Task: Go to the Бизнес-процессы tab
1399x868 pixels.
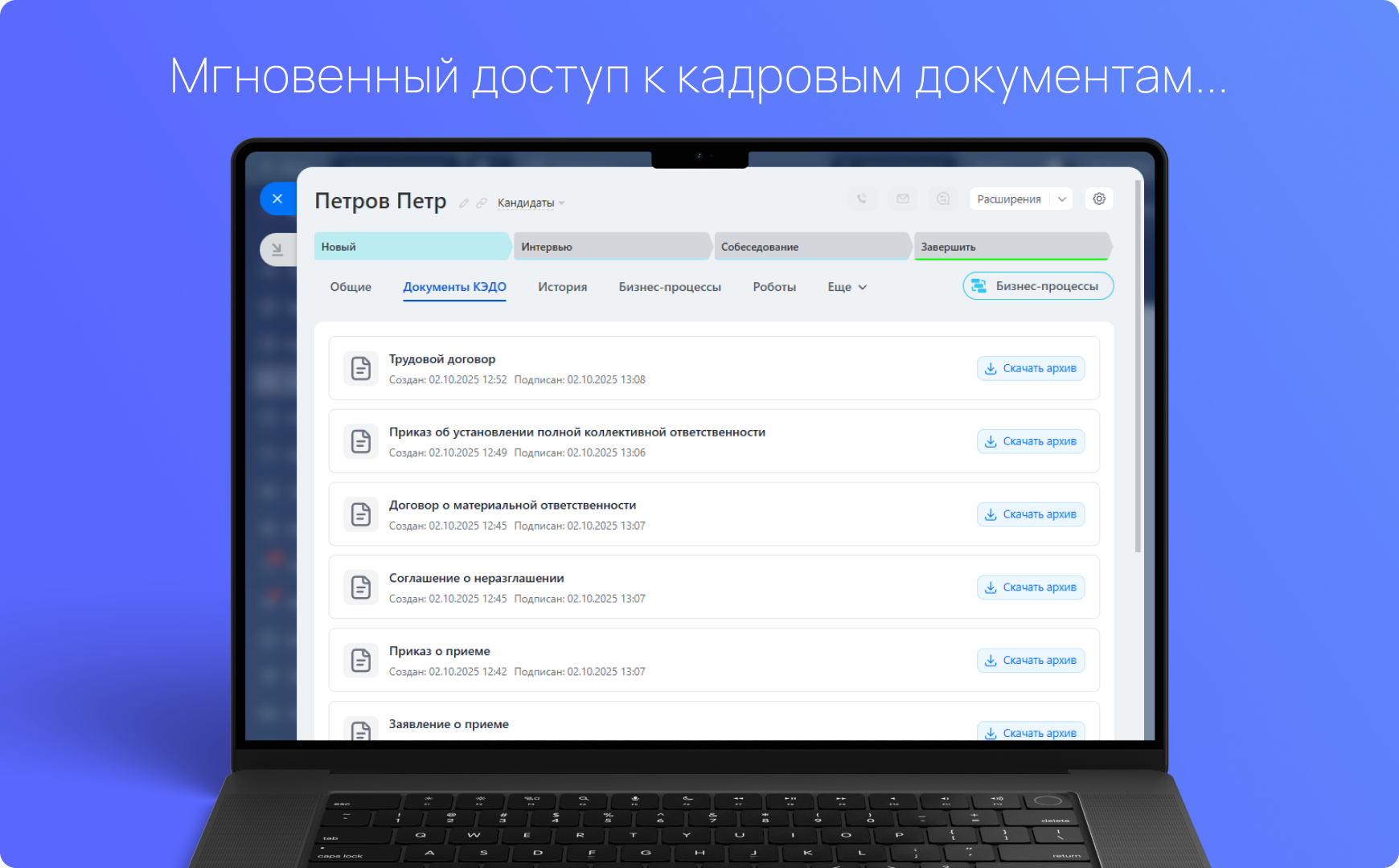Action: pos(670,287)
